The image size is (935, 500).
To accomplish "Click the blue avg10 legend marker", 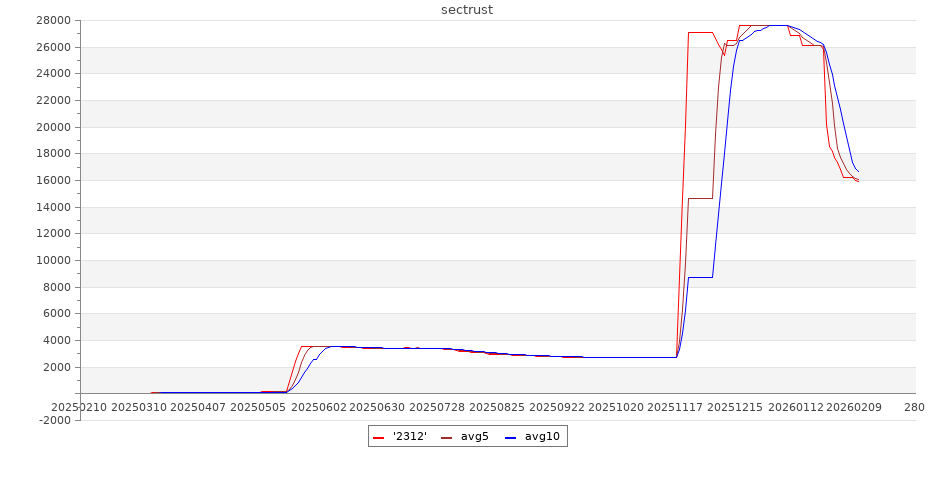I will point(510,437).
